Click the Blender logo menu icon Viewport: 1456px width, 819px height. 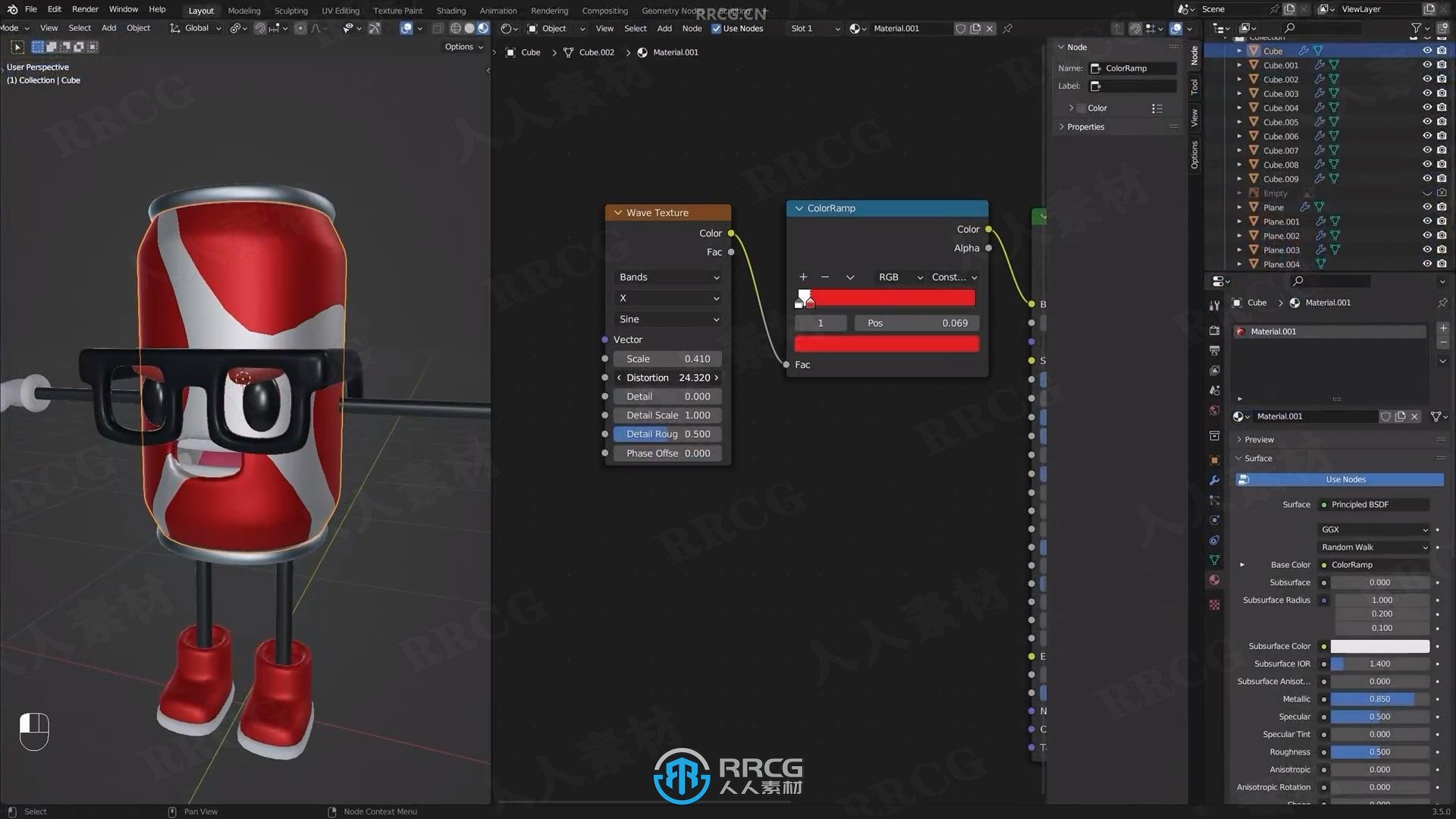[x=12, y=9]
